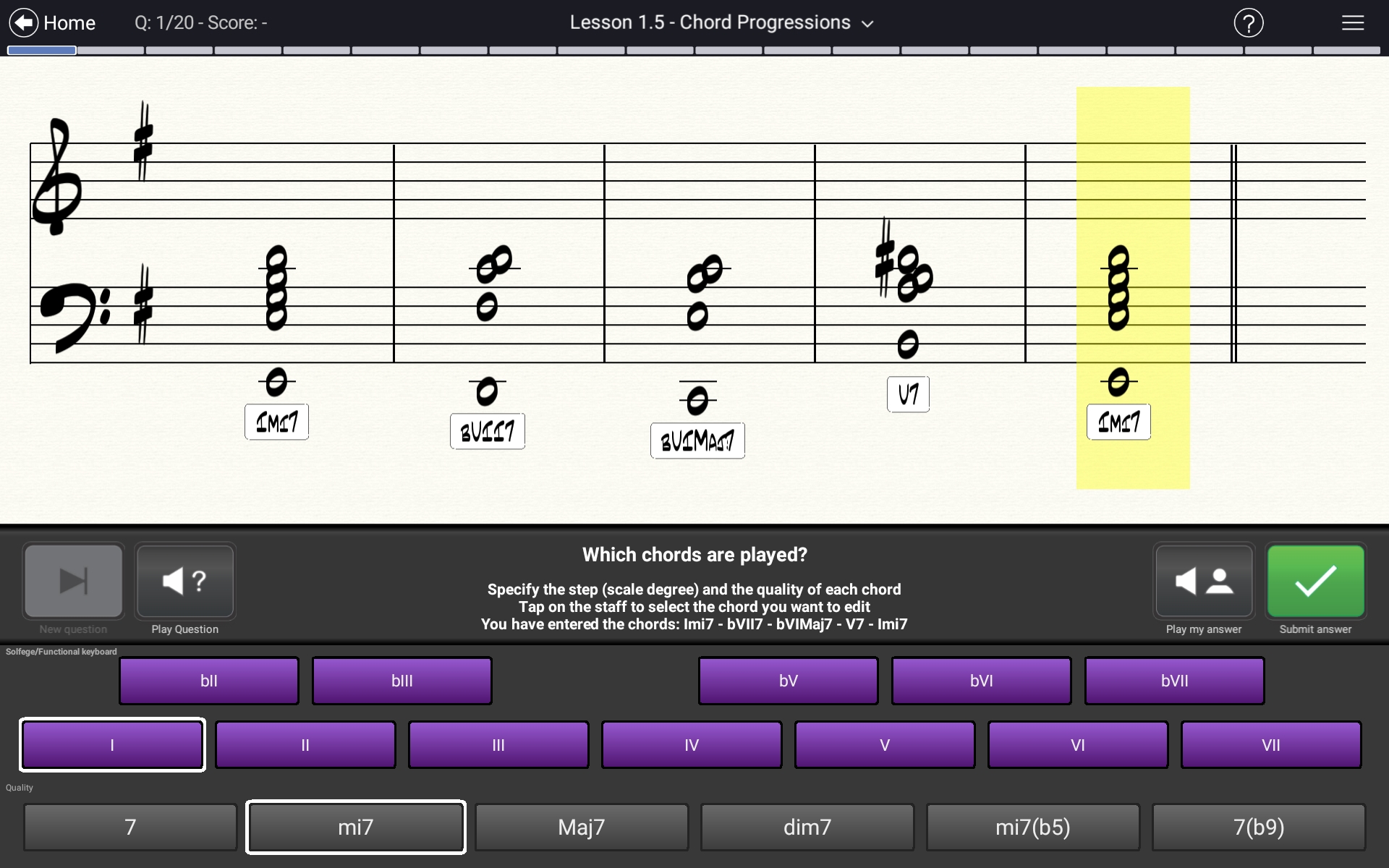Click the Home back arrow icon

[x=24, y=22]
